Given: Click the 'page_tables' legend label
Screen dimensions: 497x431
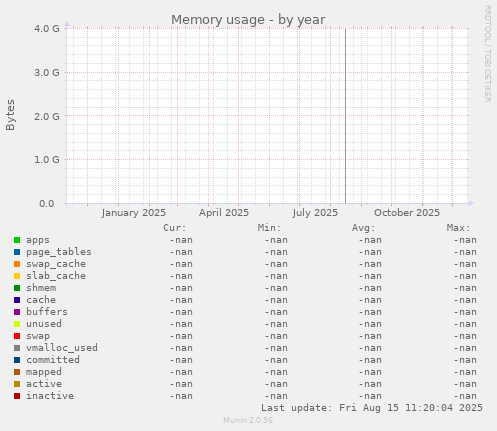Looking at the screenshot, I should pos(59,252).
